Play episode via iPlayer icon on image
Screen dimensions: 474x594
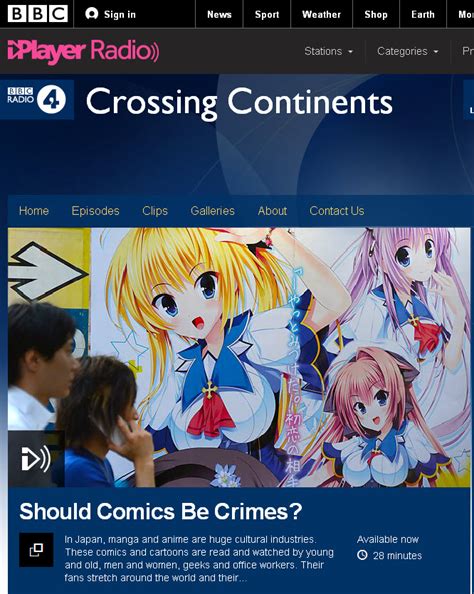[36, 459]
